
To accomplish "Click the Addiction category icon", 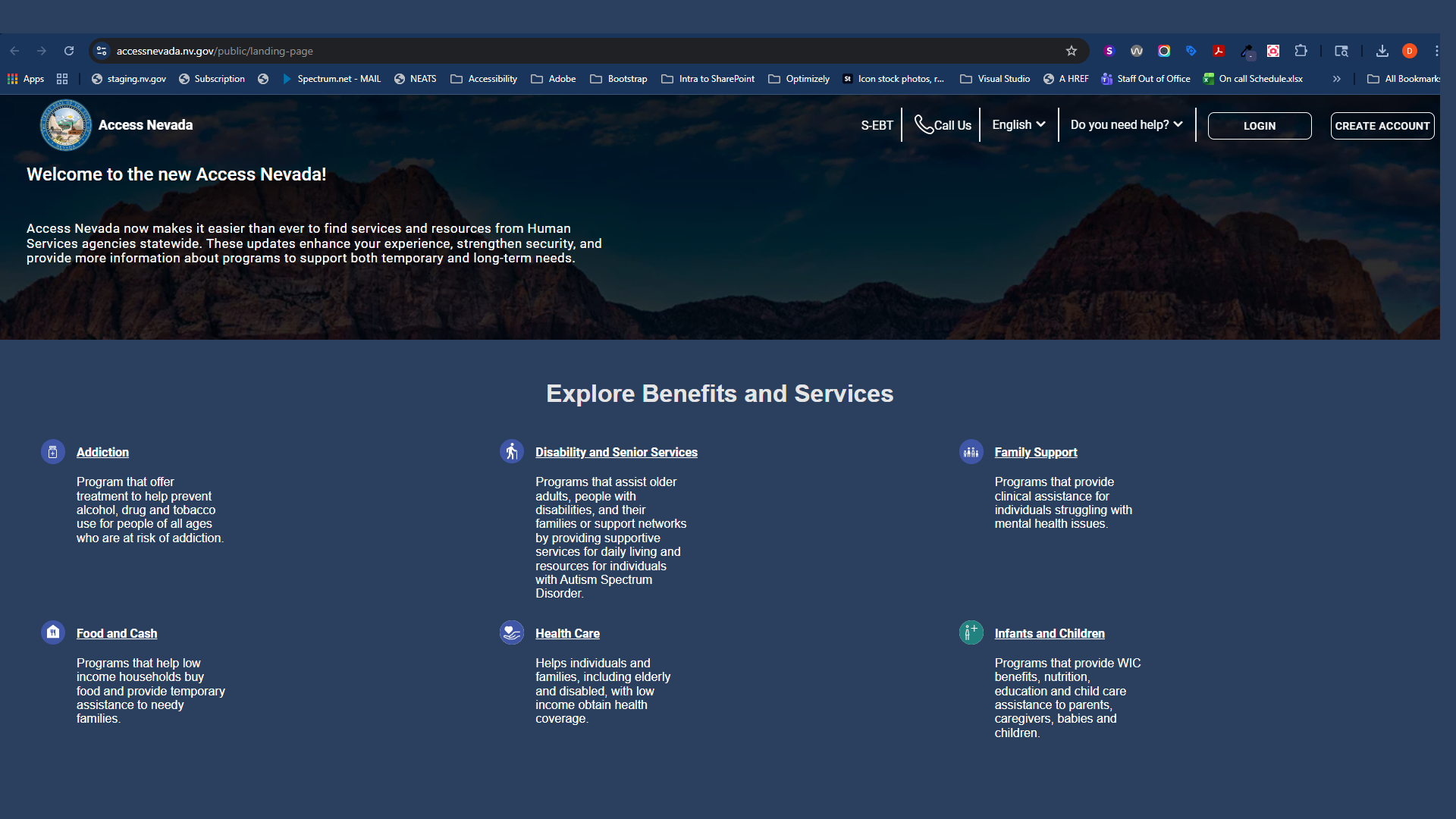I will coord(52,452).
